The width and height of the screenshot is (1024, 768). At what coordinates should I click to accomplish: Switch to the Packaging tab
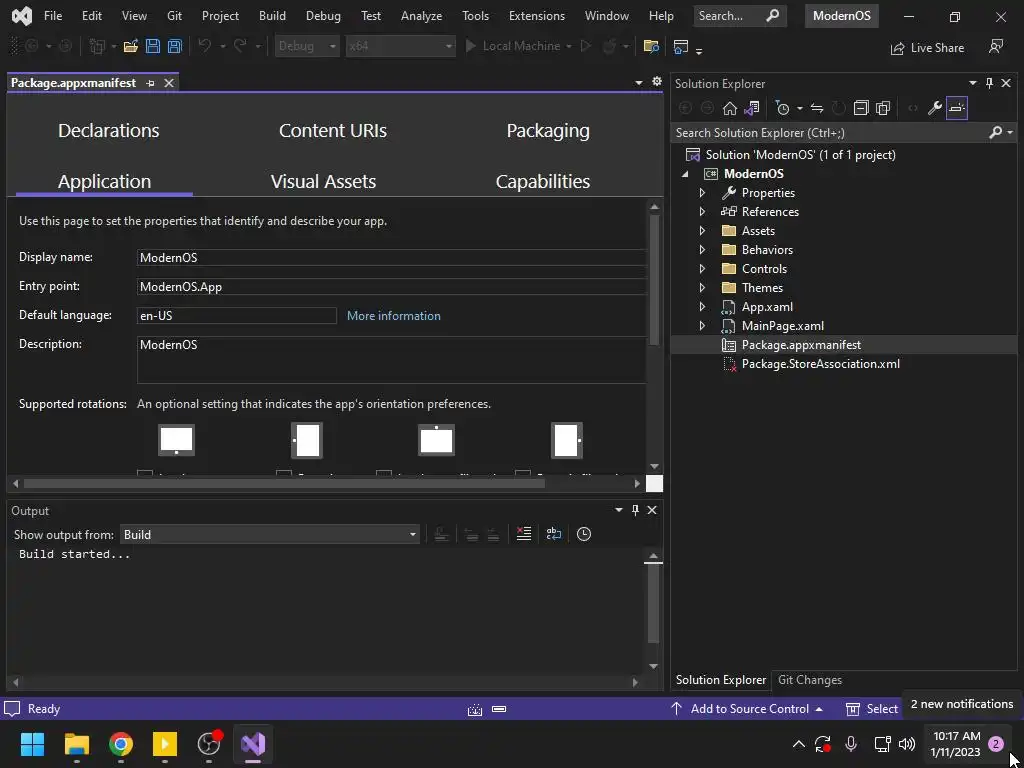548,131
